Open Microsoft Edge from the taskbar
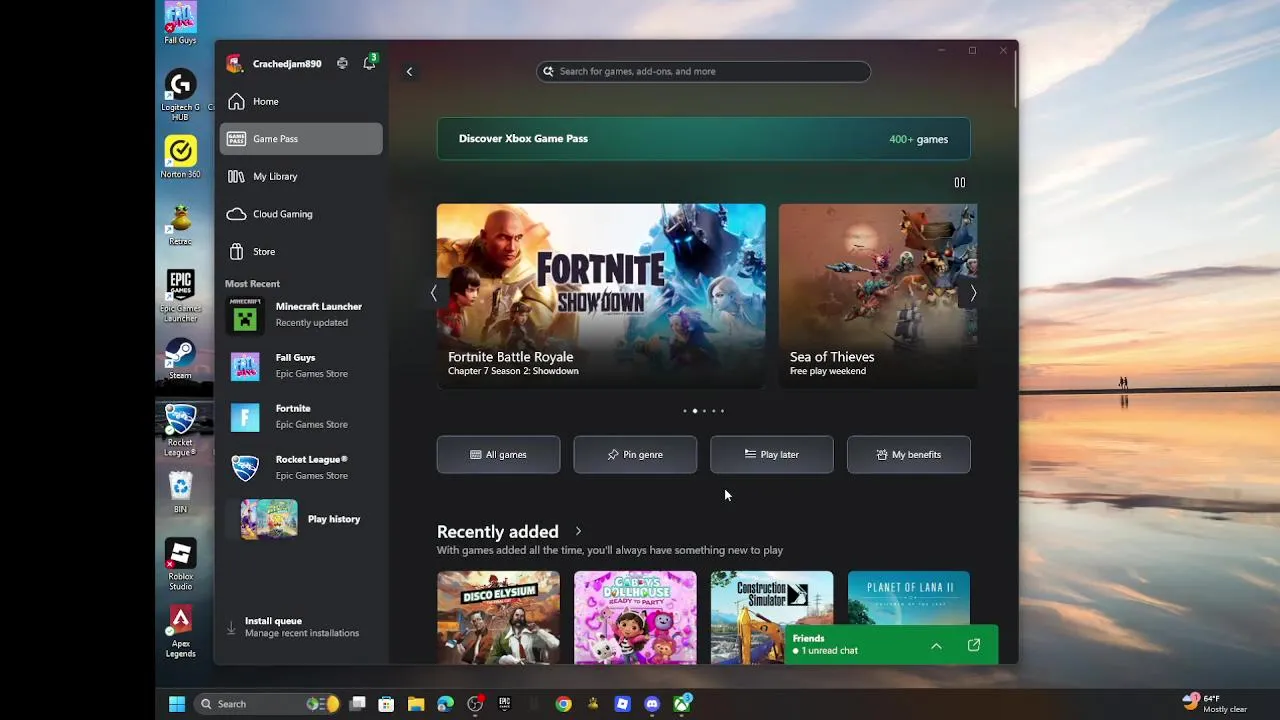The width and height of the screenshot is (1280, 720). coord(445,704)
